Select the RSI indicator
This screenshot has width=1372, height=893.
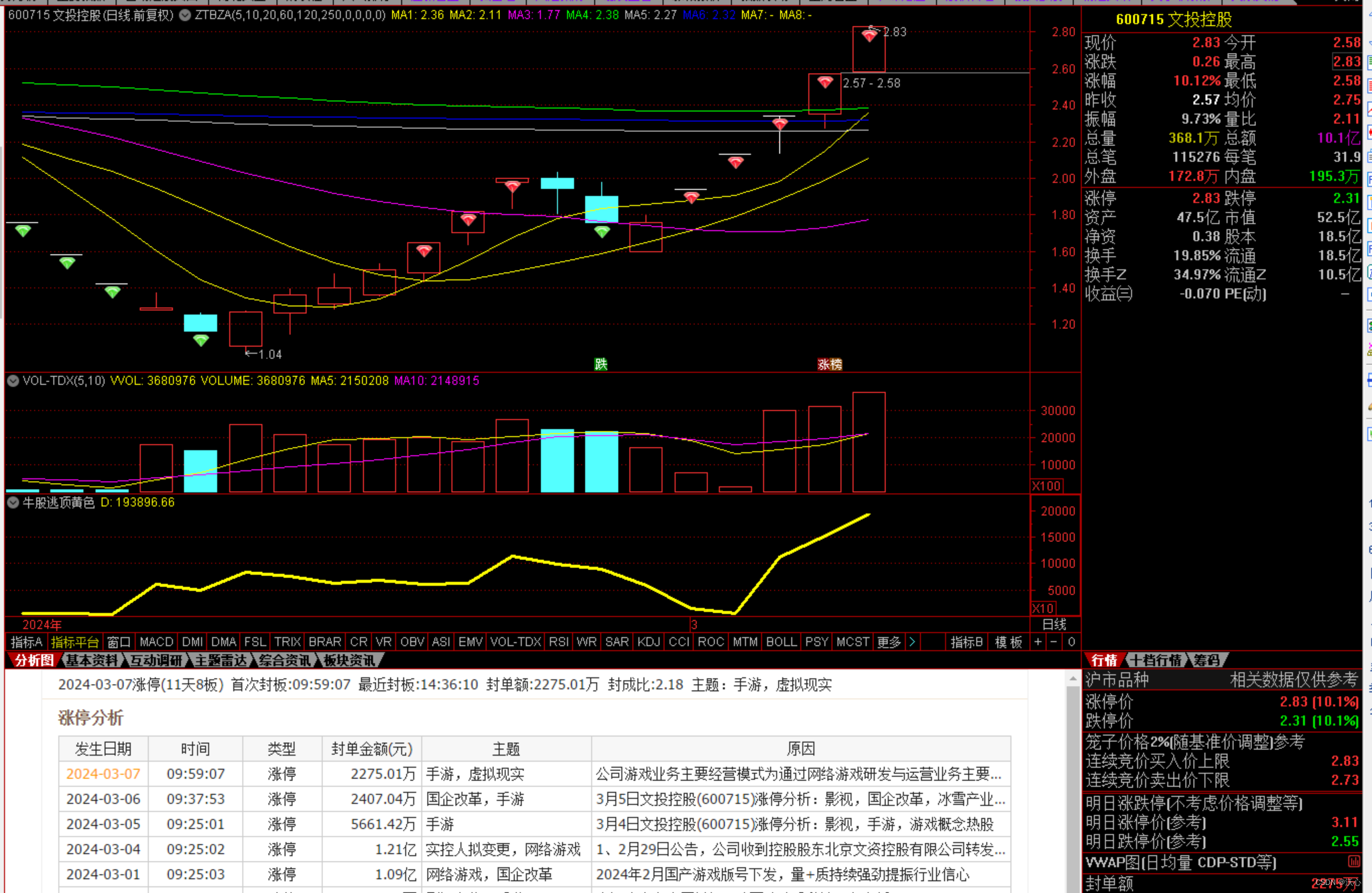click(x=559, y=642)
